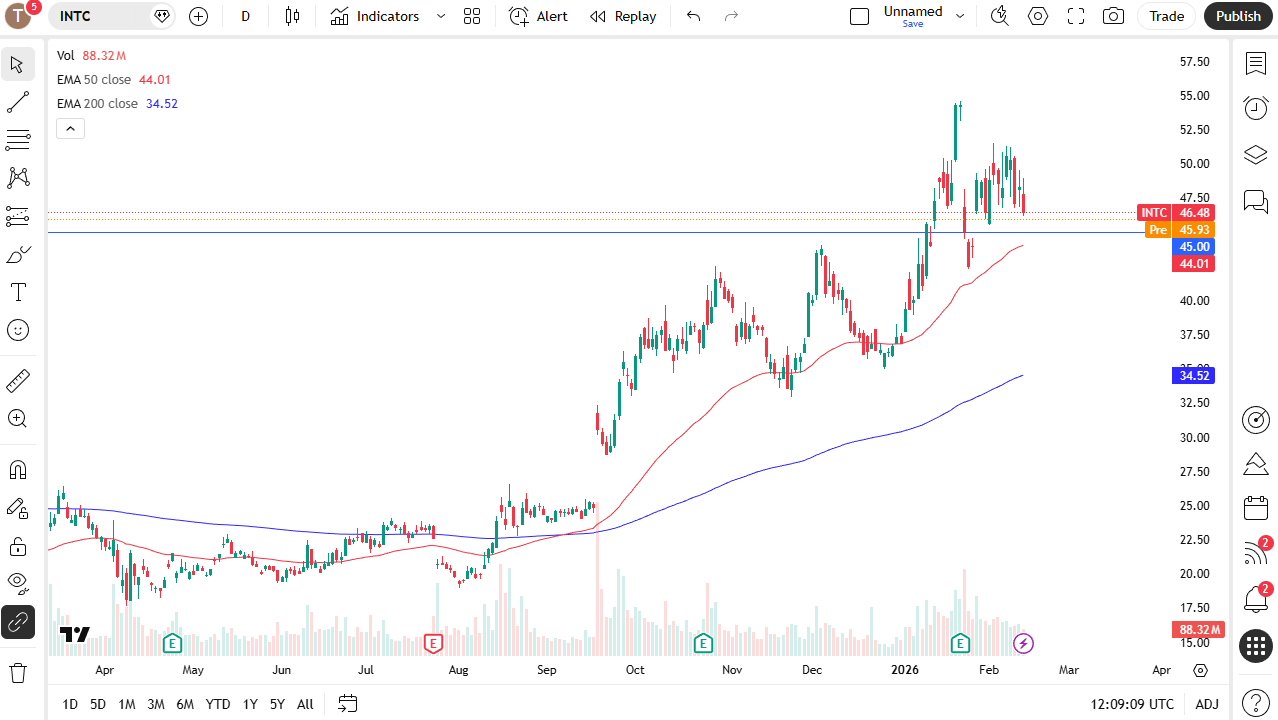Switch range to All
1278x720 pixels.
(x=305, y=704)
